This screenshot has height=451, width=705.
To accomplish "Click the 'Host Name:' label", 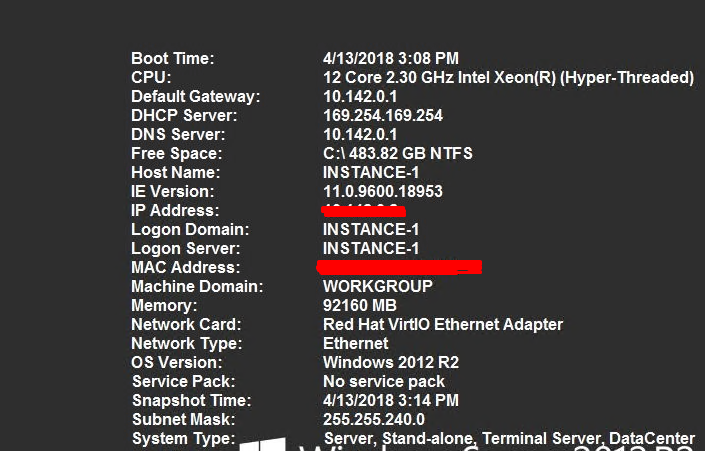I will (175, 172).
